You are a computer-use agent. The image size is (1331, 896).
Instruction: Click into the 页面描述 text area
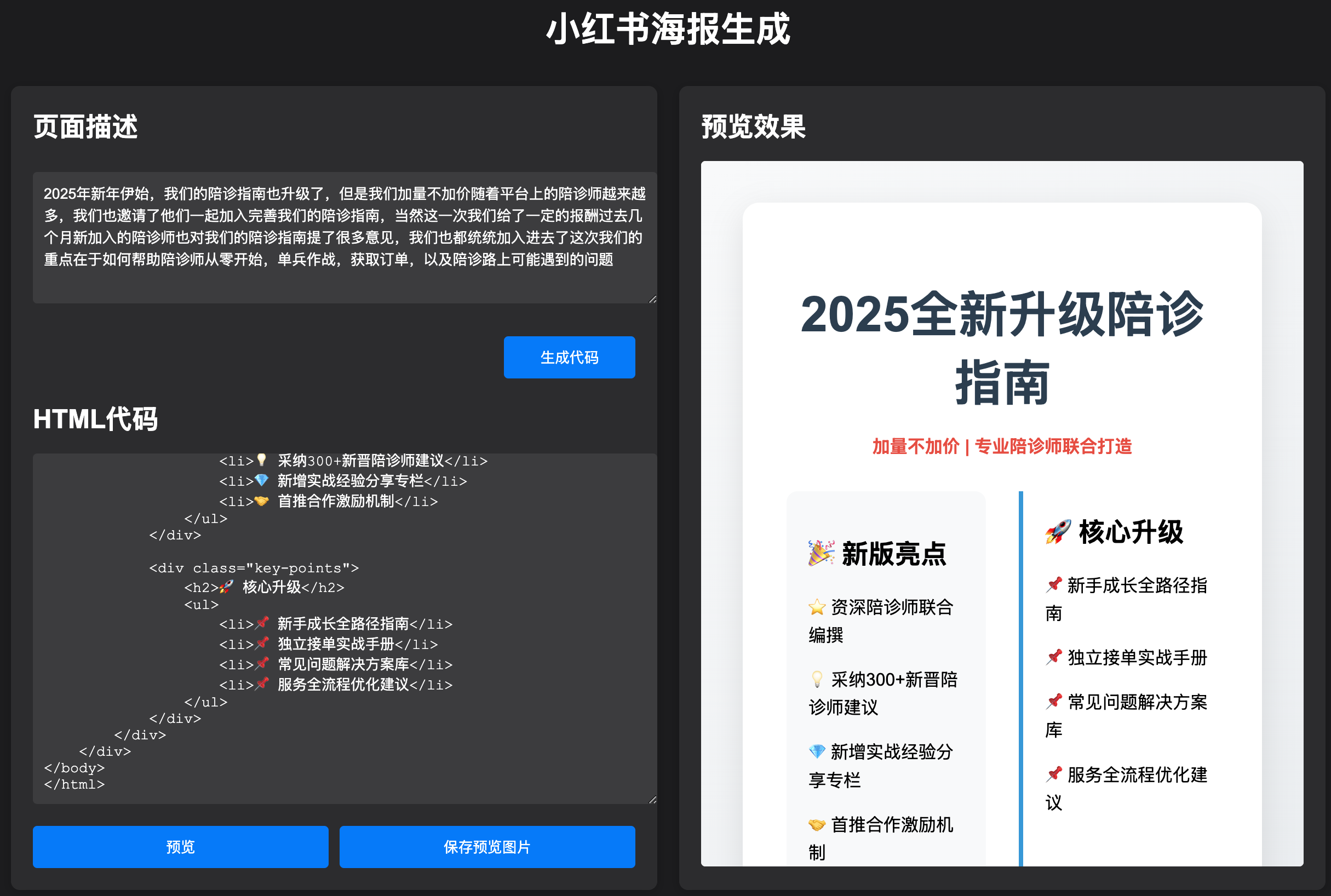[344, 237]
